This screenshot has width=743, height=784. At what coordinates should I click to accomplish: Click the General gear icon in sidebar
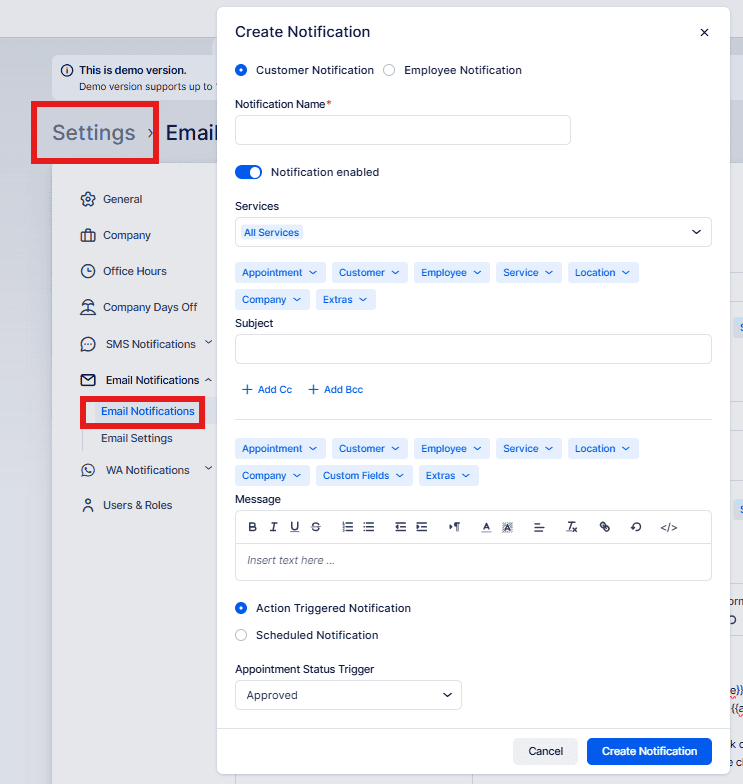click(88, 199)
